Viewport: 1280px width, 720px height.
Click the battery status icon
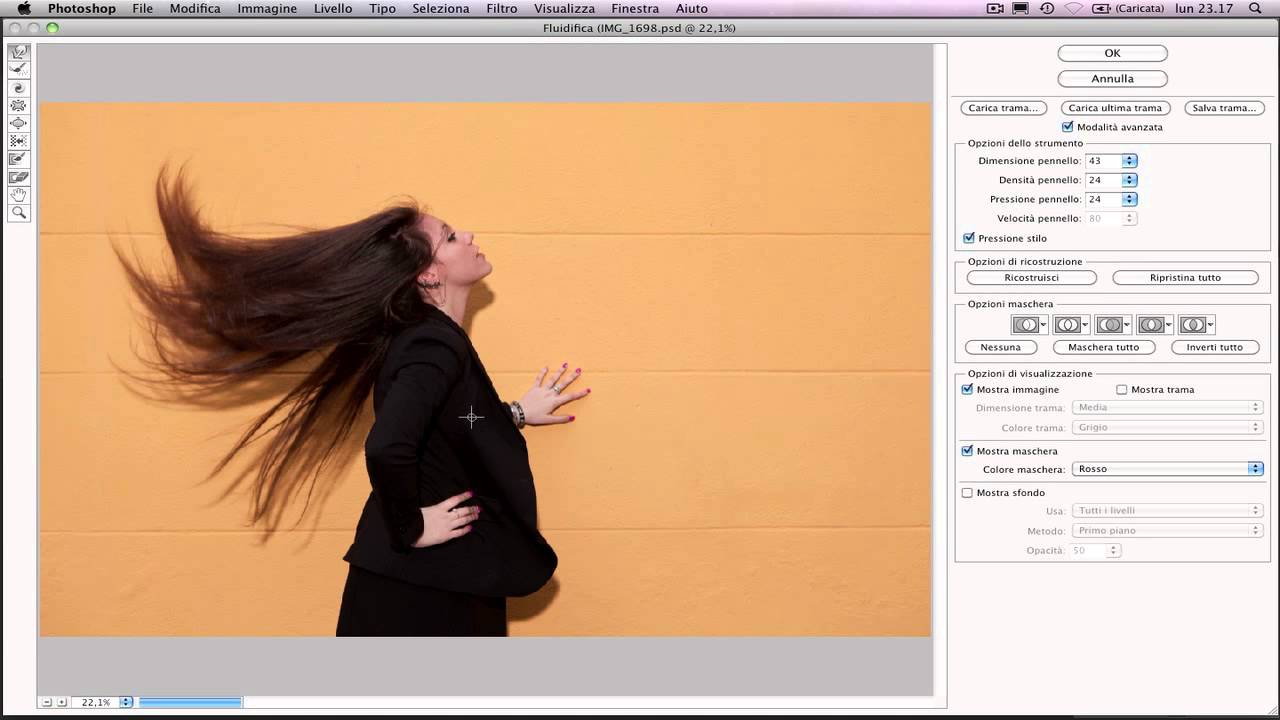point(1101,8)
